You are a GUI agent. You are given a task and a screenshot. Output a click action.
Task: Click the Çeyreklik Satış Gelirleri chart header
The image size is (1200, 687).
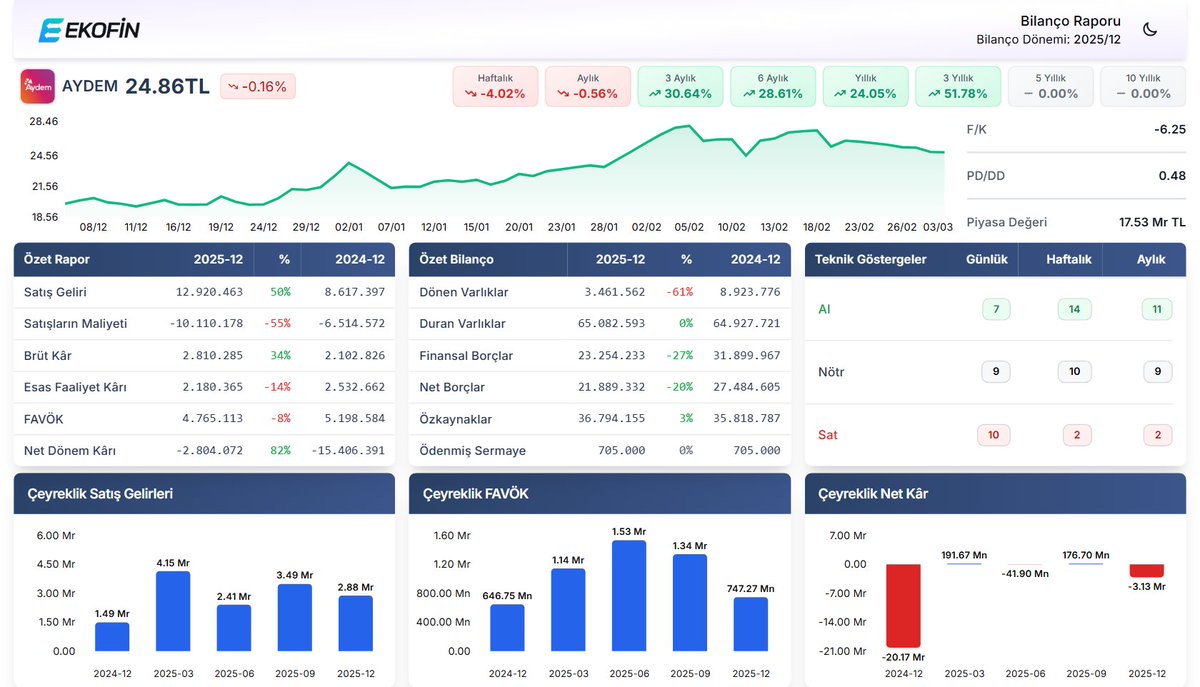(204, 494)
